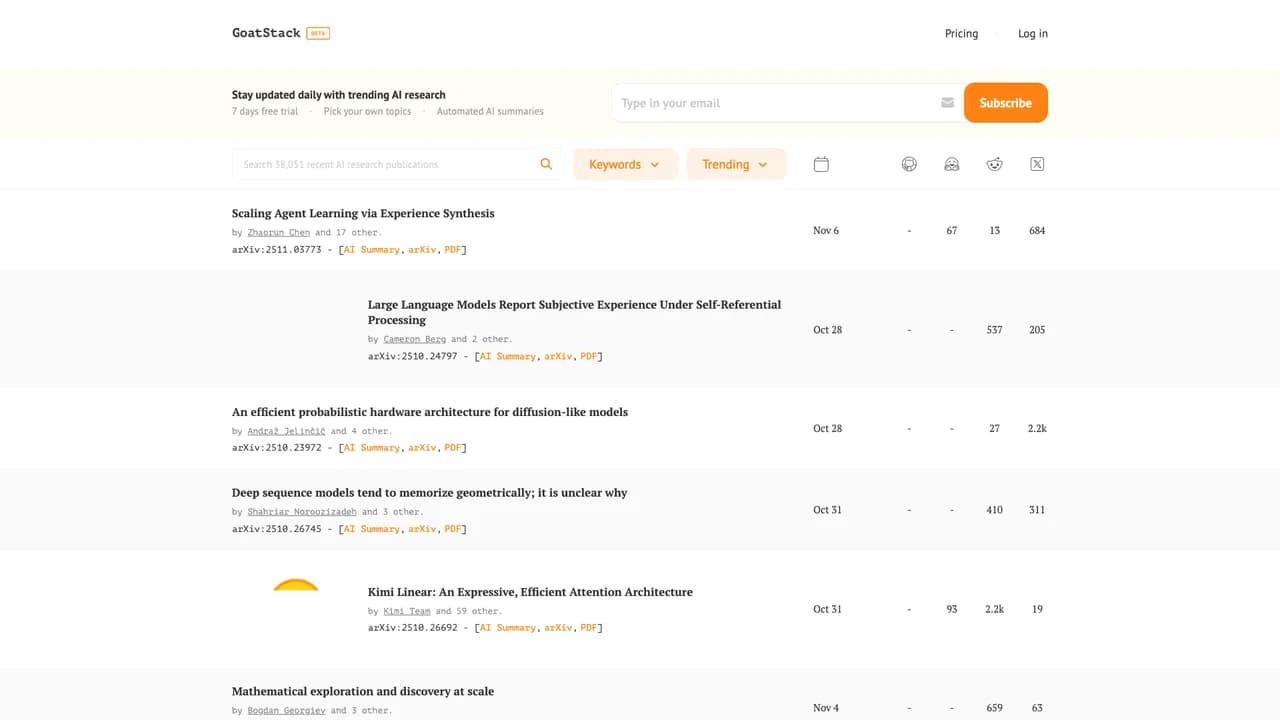Open AI Summary for arXiv:2510.23972
Image resolution: width=1280 pixels, height=720 pixels.
click(372, 448)
